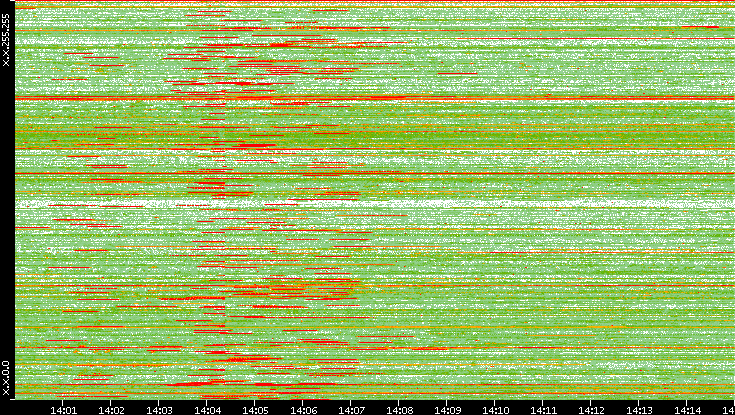Click the 14:14 time axis label
The width and height of the screenshot is (735, 415).
coord(688,410)
